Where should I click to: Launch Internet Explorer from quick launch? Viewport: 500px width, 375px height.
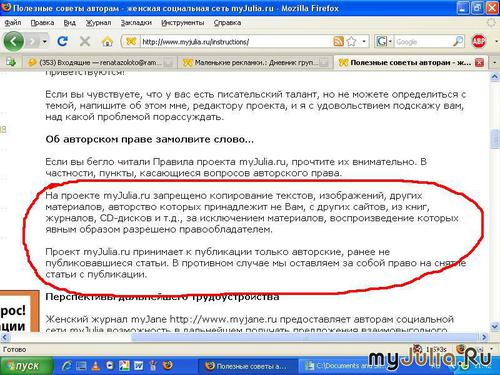[66, 366]
